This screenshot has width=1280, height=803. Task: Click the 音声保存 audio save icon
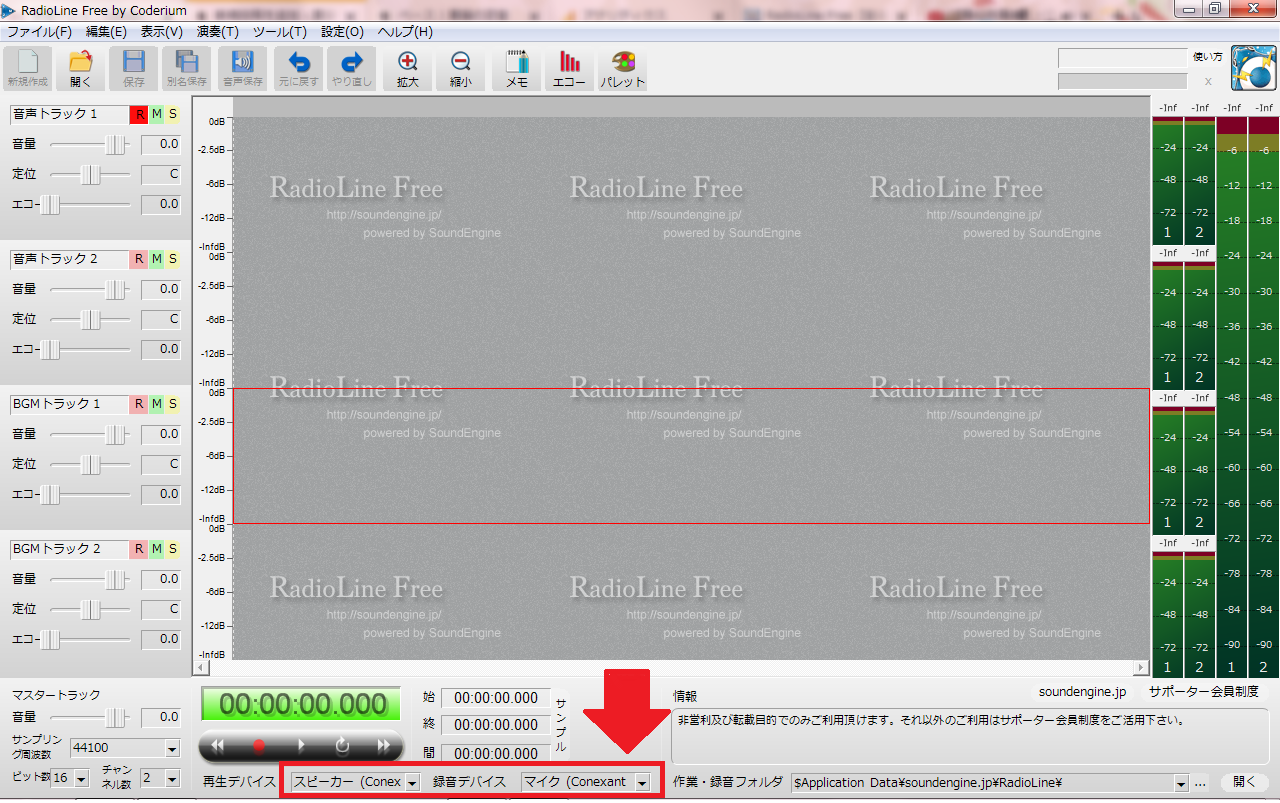[242, 68]
